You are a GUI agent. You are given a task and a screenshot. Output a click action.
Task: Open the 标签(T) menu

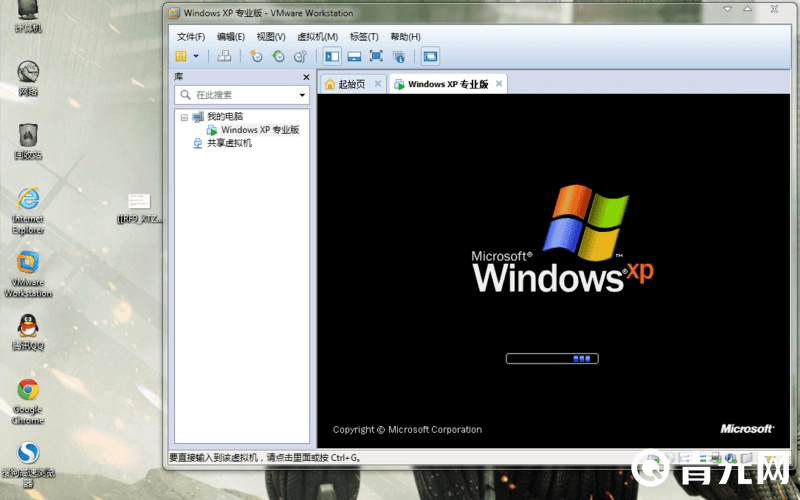click(364, 37)
